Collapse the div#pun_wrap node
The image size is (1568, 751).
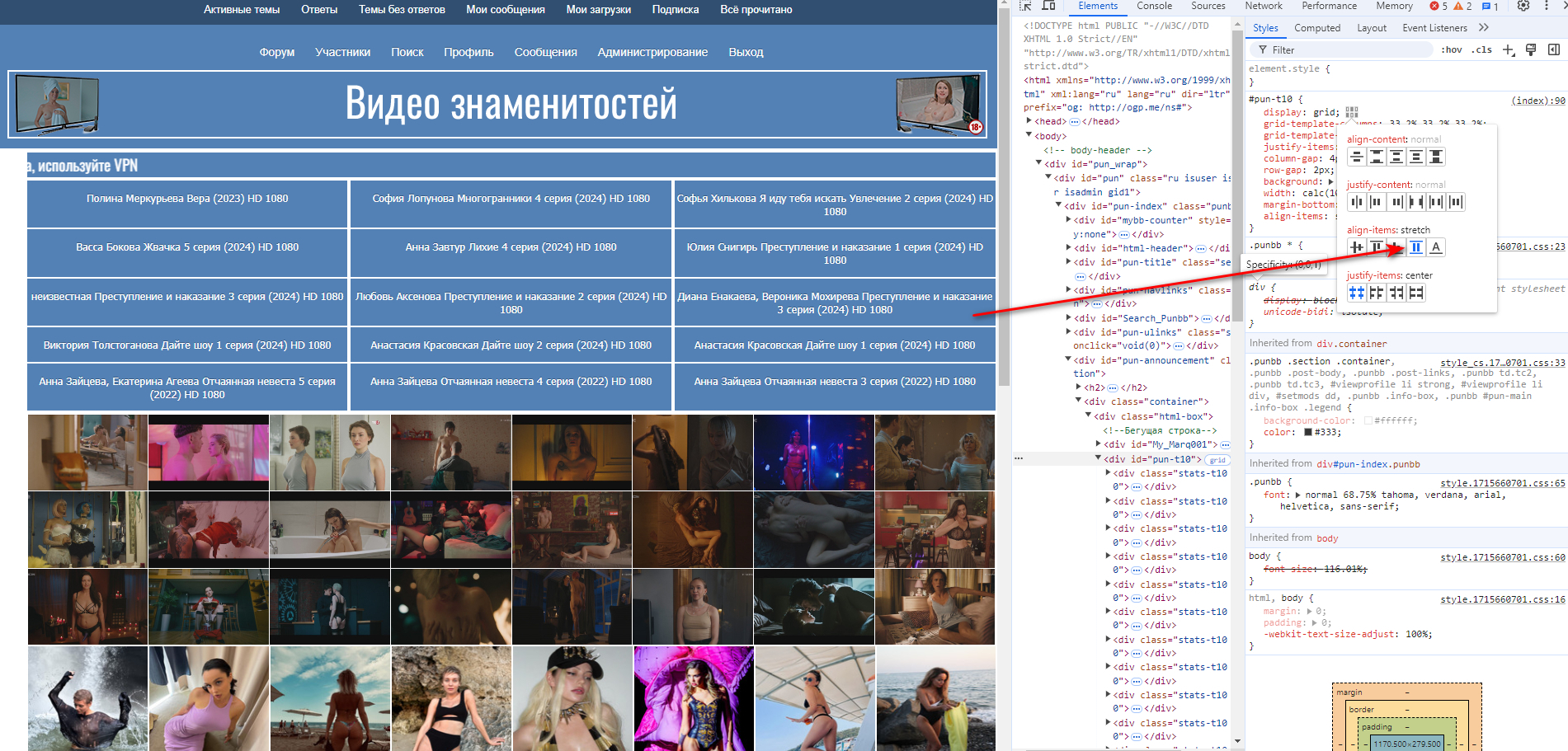click(x=1038, y=163)
